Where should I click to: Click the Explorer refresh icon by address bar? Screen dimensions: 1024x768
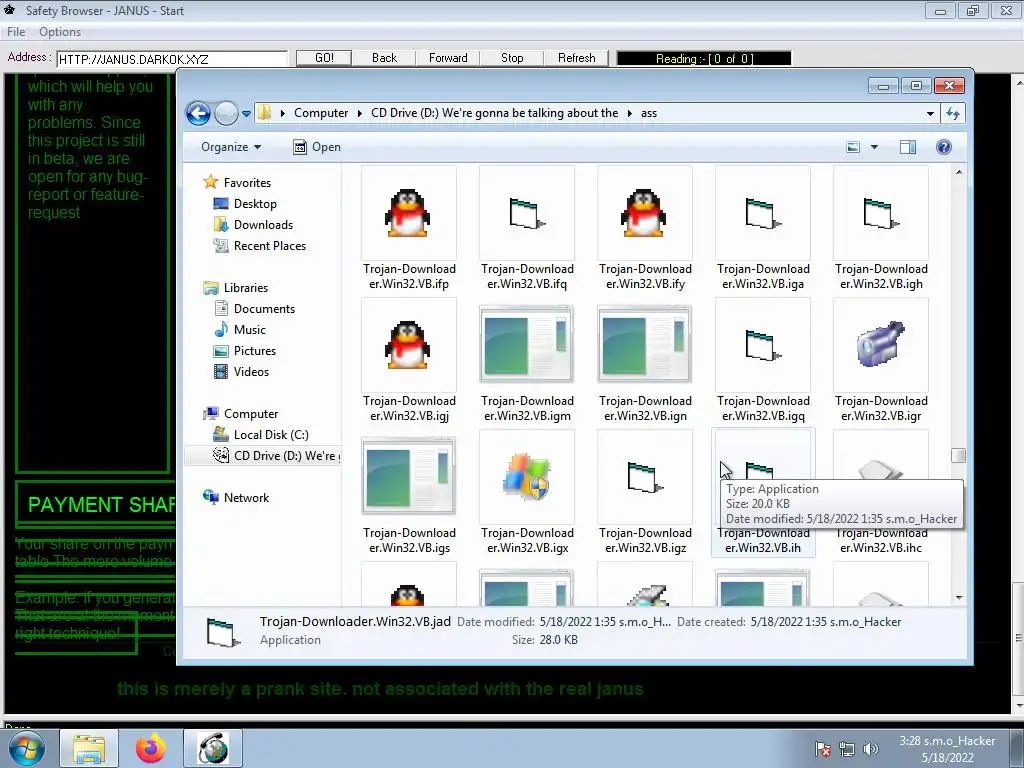pyautogui.click(x=953, y=114)
